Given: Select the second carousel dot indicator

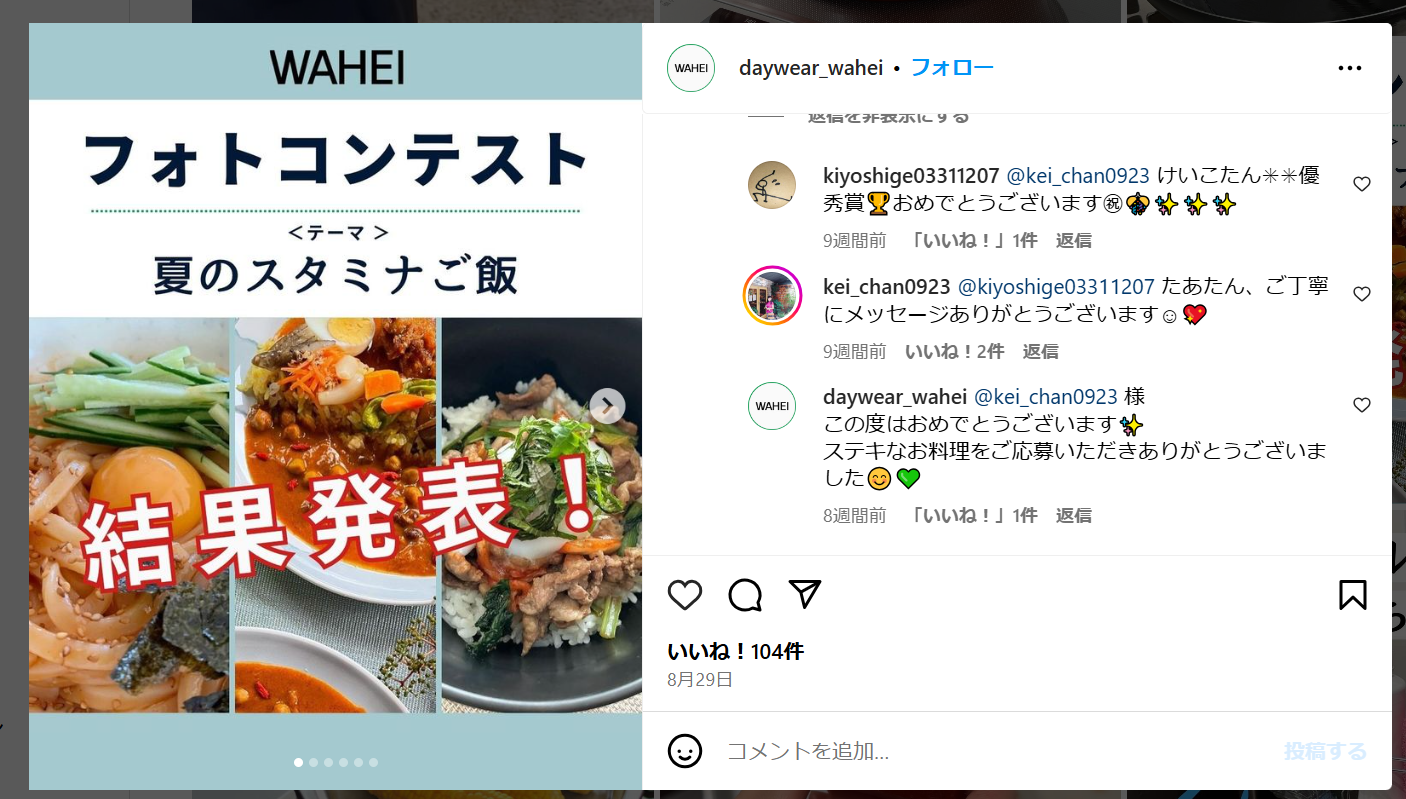Looking at the screenshot, I should 313,762.
